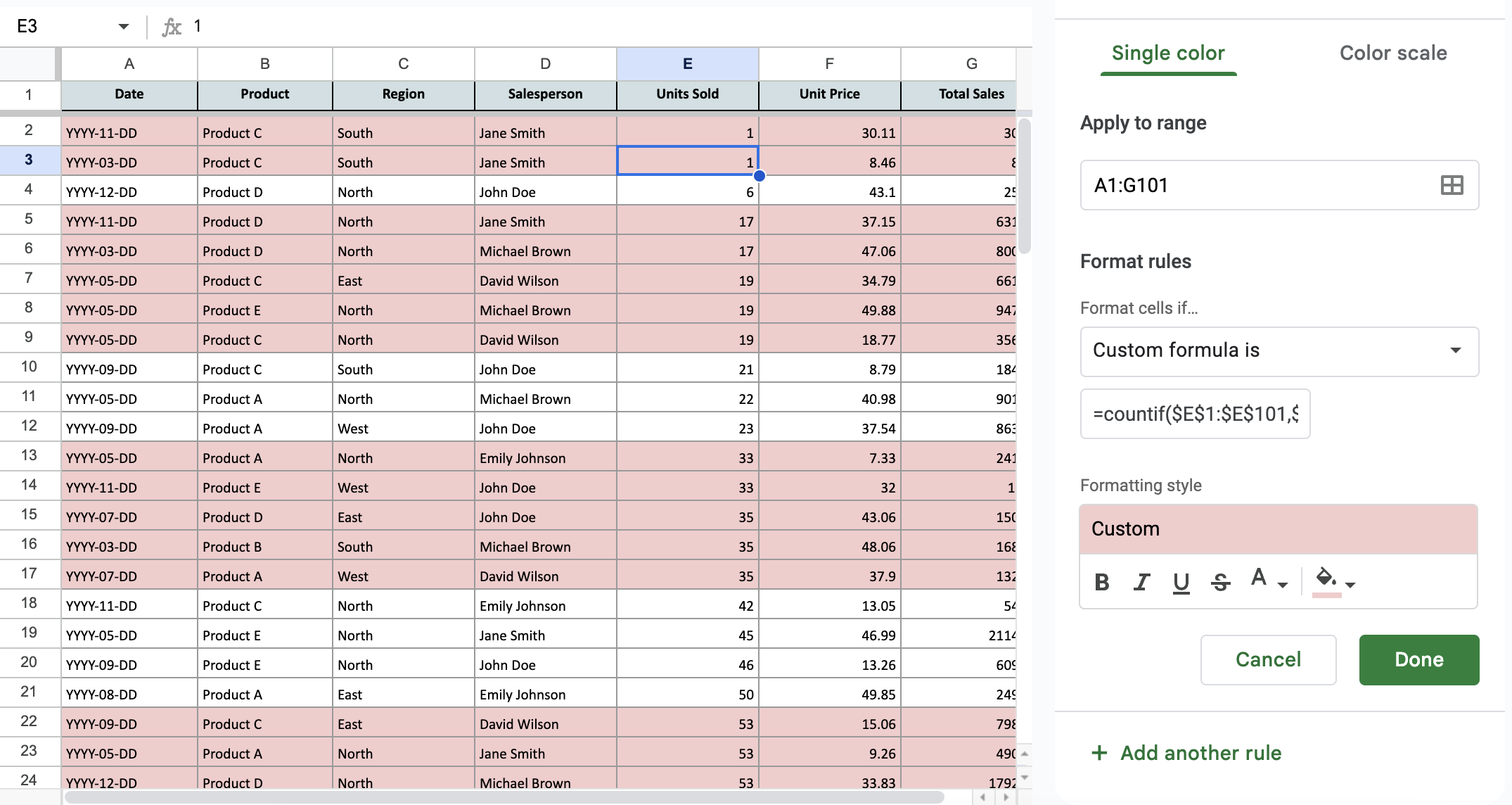Screen dimensions: 1512x805
Task: Toggle underline in formatting style
Action: (x=1181, y=582)
